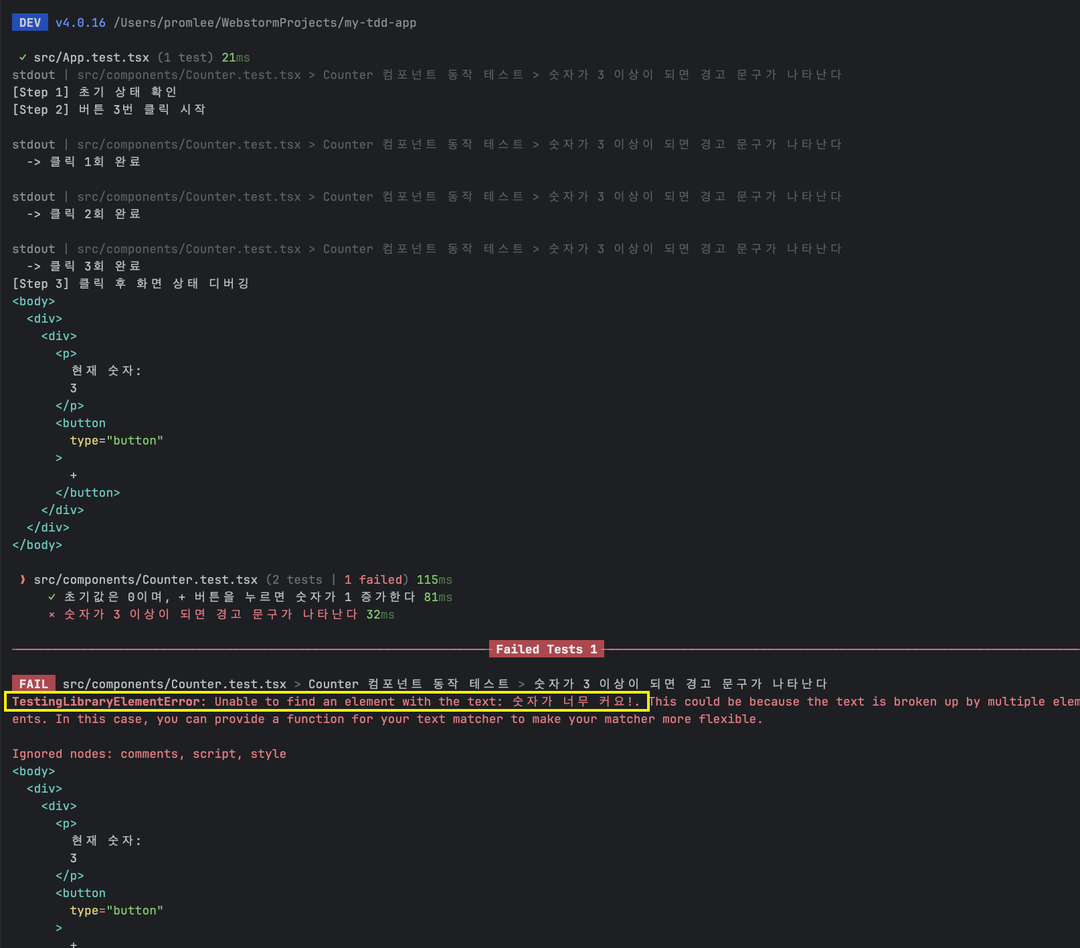Click the Ignored nodes: comments, script, style line
This screenshot has width=1080, height=948.
click(149, 754)
